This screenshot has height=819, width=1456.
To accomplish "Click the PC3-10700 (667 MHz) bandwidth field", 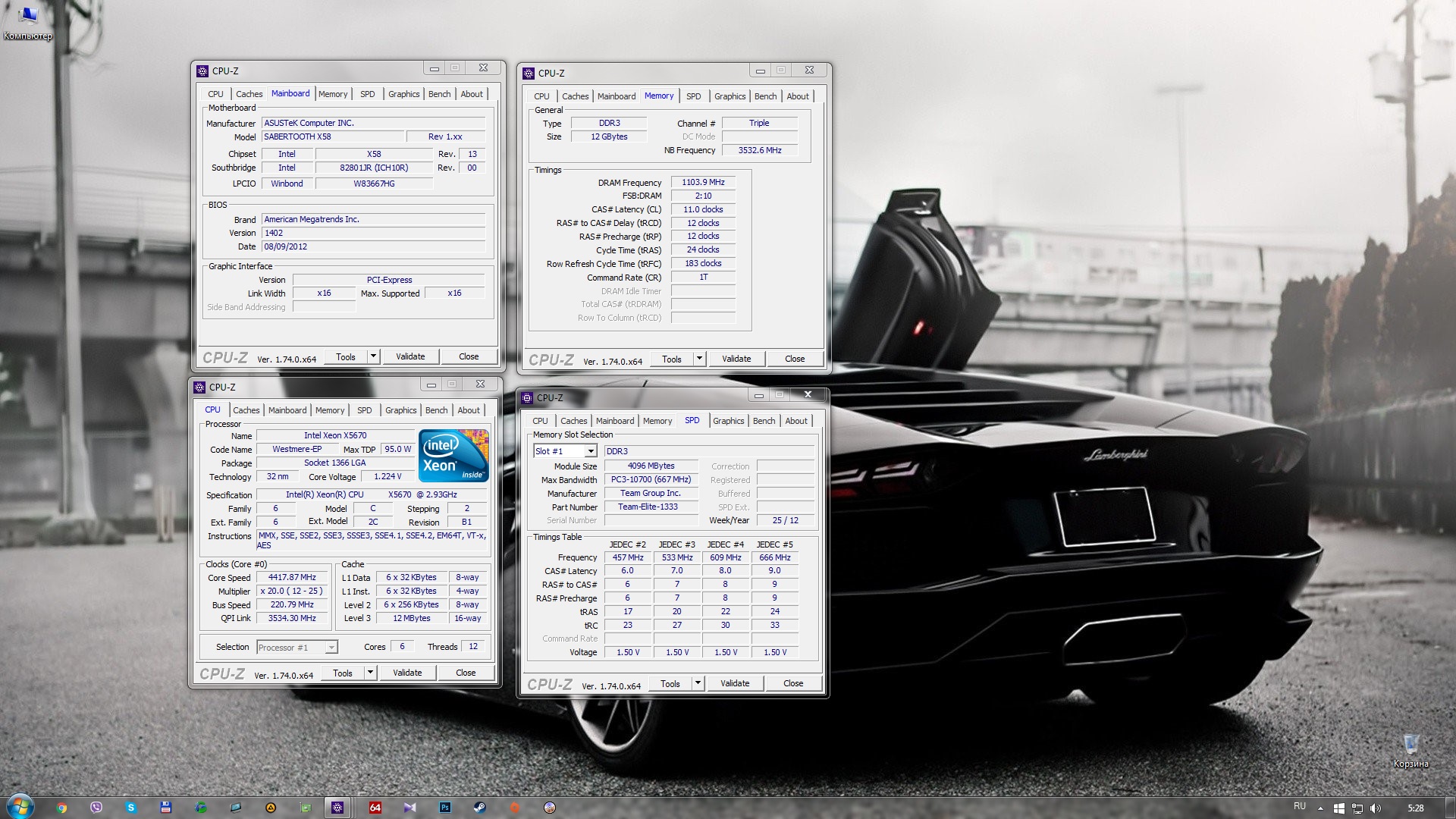I will point(651,479).
